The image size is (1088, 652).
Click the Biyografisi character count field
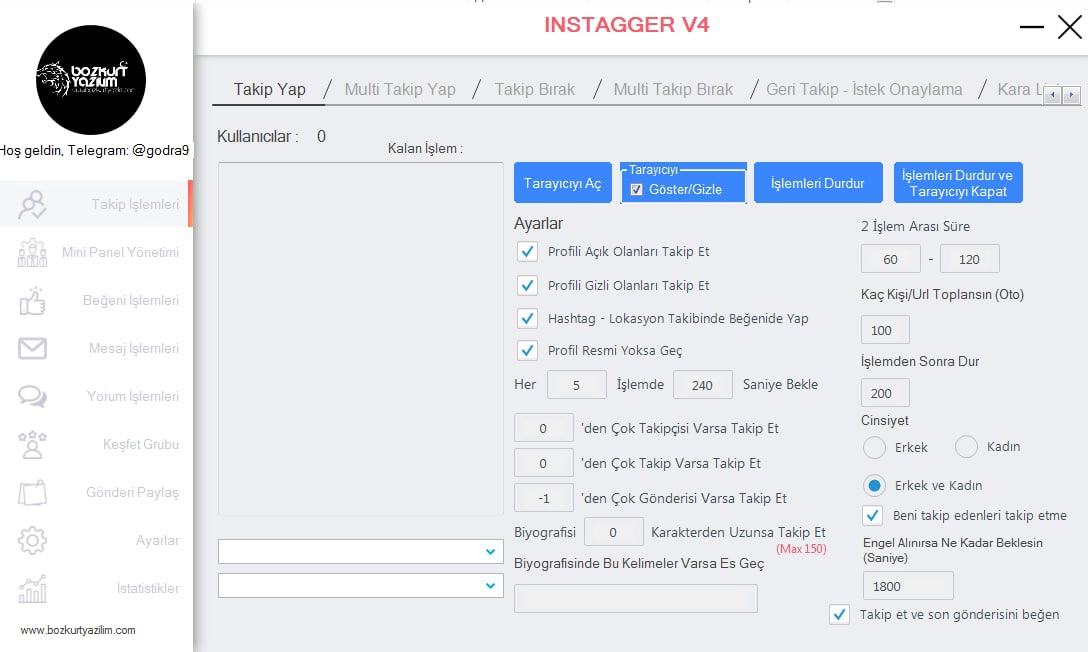click(613, 532)
